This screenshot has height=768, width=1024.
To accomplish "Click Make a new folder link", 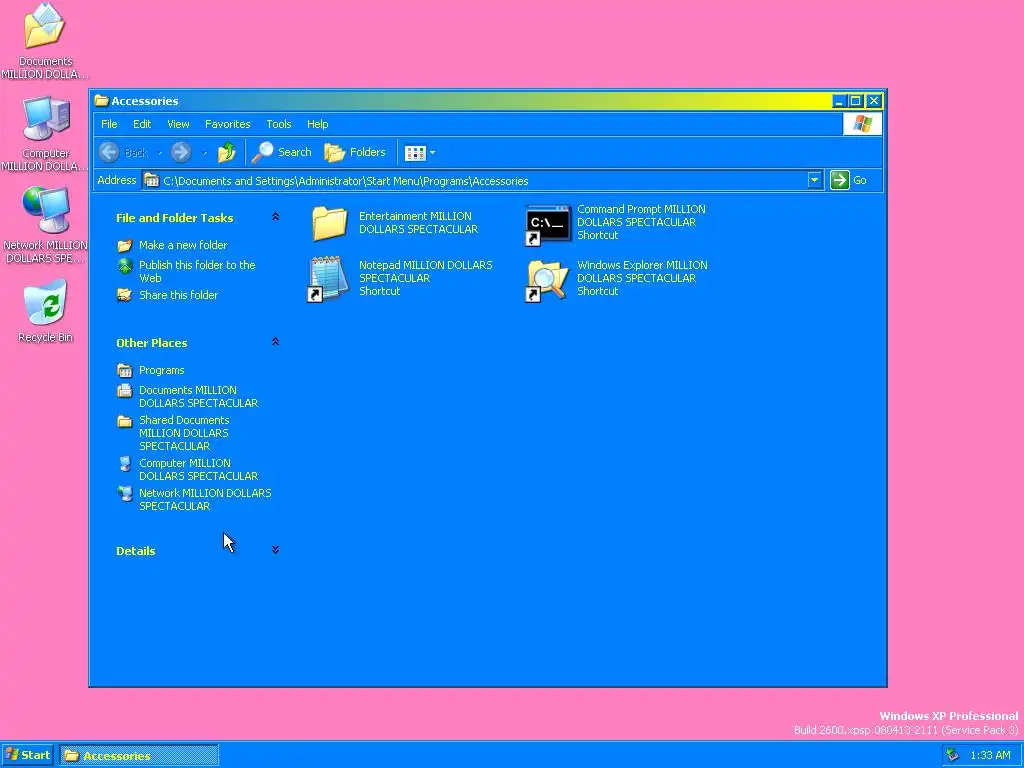I will coord(183,246).
